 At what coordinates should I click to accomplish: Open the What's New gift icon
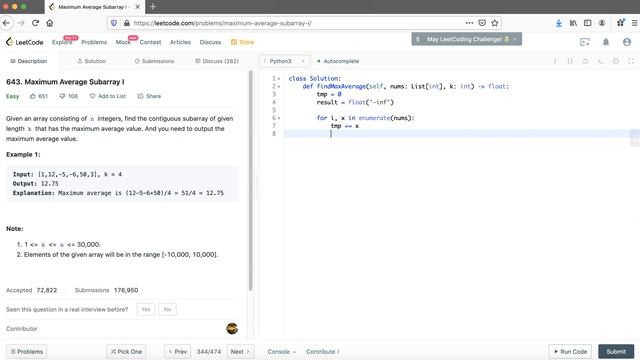point(621,22)
